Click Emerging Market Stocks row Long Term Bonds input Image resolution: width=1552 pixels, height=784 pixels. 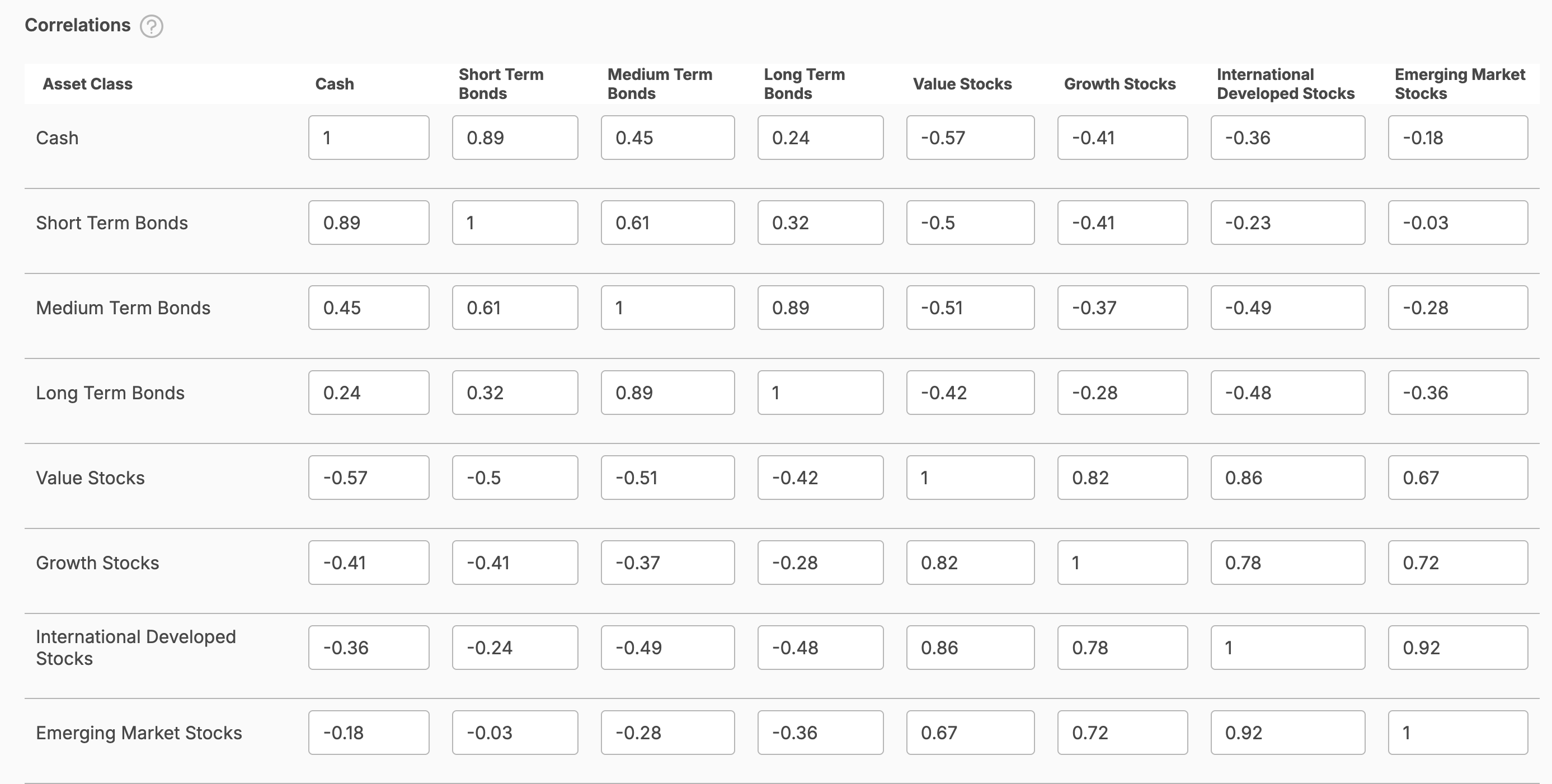[x=820, y=732]
